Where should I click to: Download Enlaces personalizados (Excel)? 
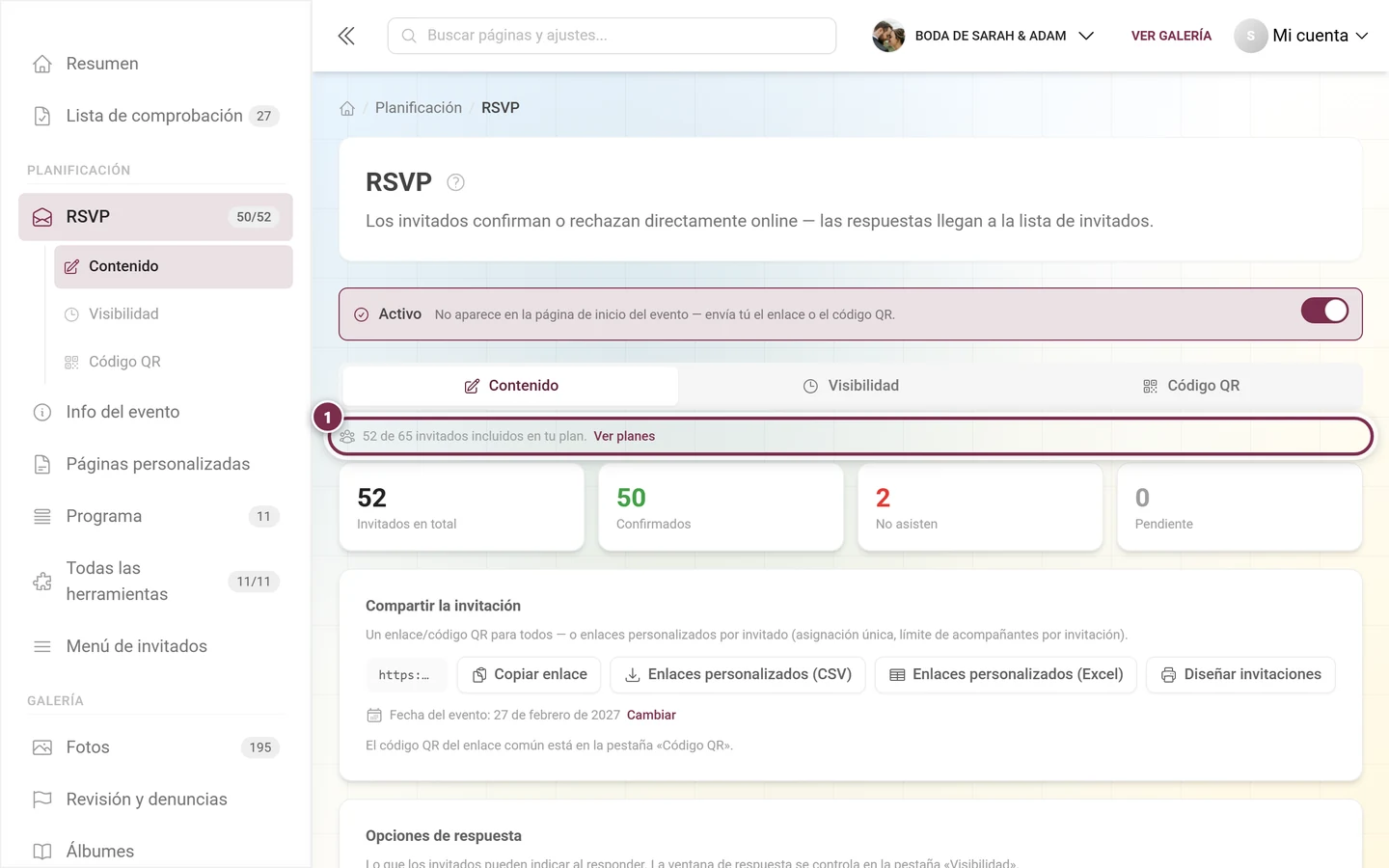[1006, 675]
